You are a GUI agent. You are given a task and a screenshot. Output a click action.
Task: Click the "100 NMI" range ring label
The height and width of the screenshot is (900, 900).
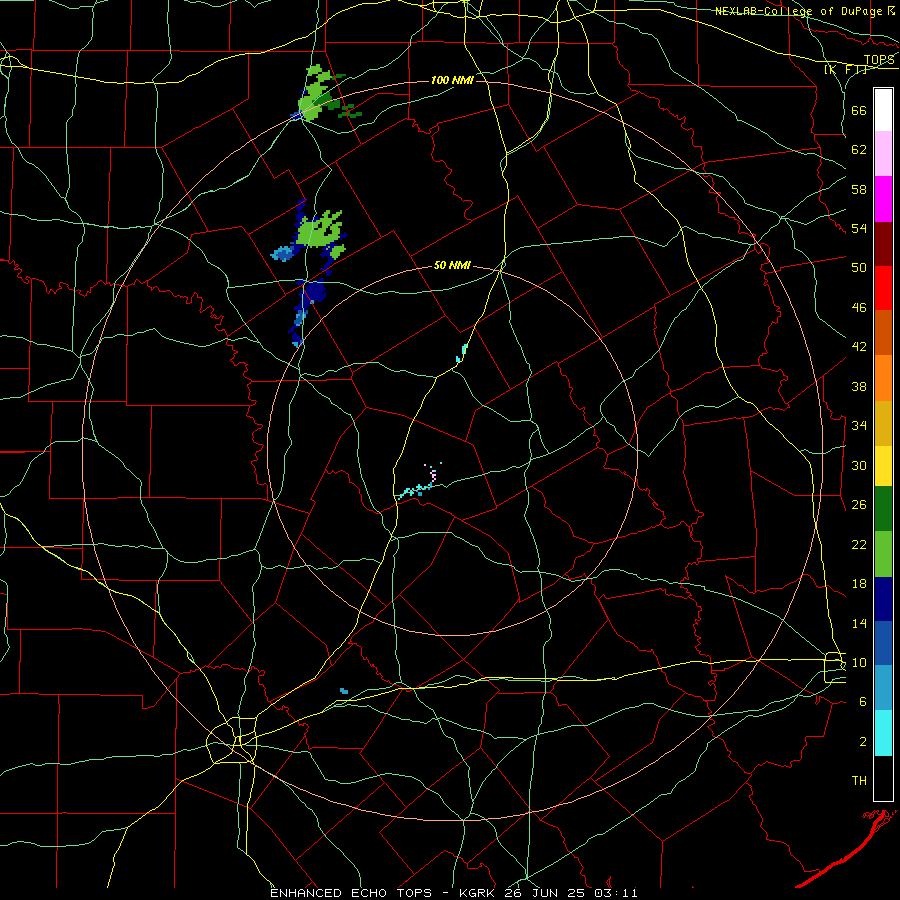pos(452,80)
